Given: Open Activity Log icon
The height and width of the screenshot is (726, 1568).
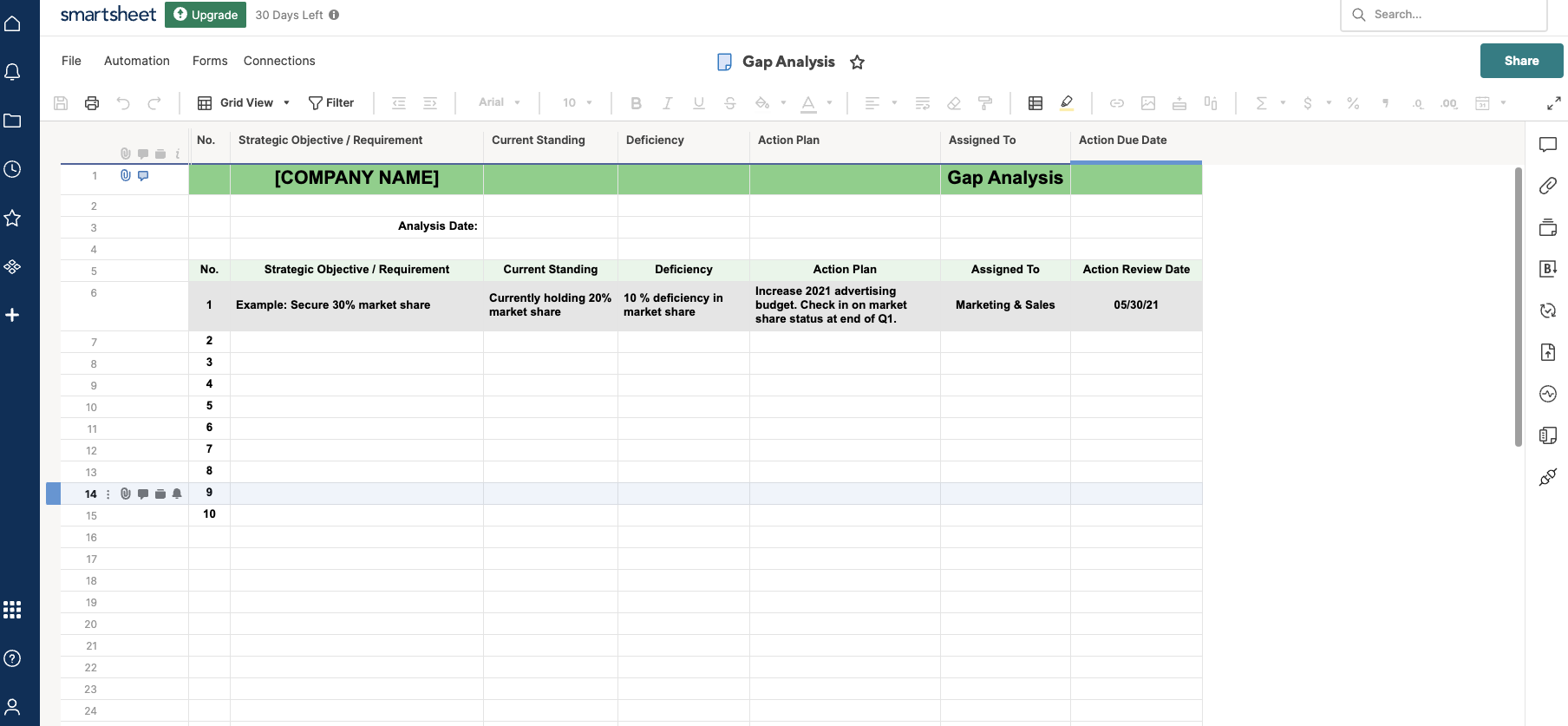Looking at the screenshot, I should coord(1548,394).
